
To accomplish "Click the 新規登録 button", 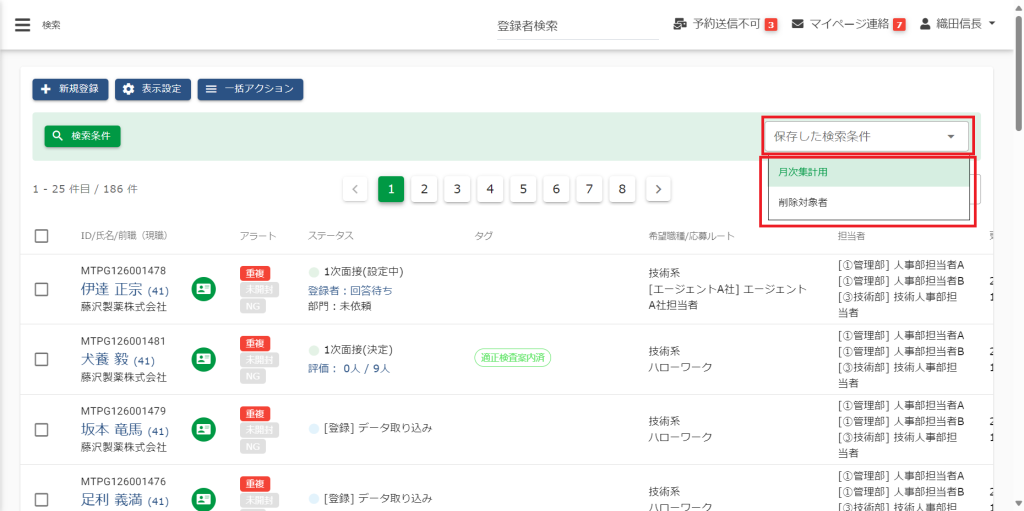I will [x=70, y=89].
